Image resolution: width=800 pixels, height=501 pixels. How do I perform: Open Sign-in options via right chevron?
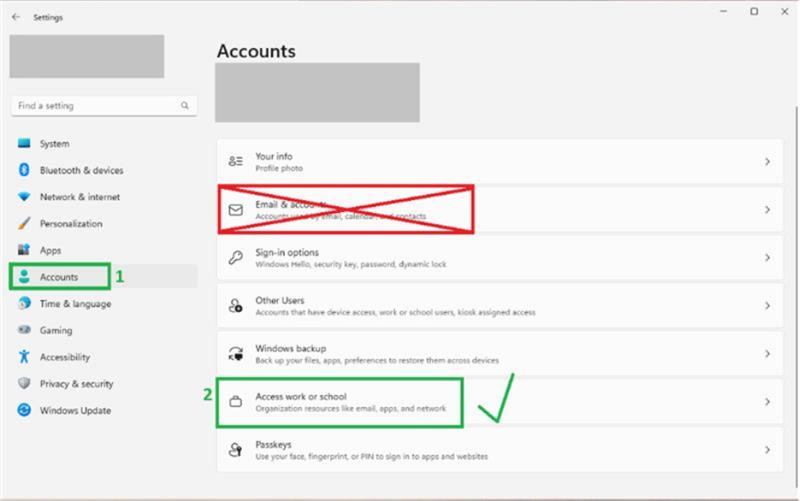click(767, 258)
